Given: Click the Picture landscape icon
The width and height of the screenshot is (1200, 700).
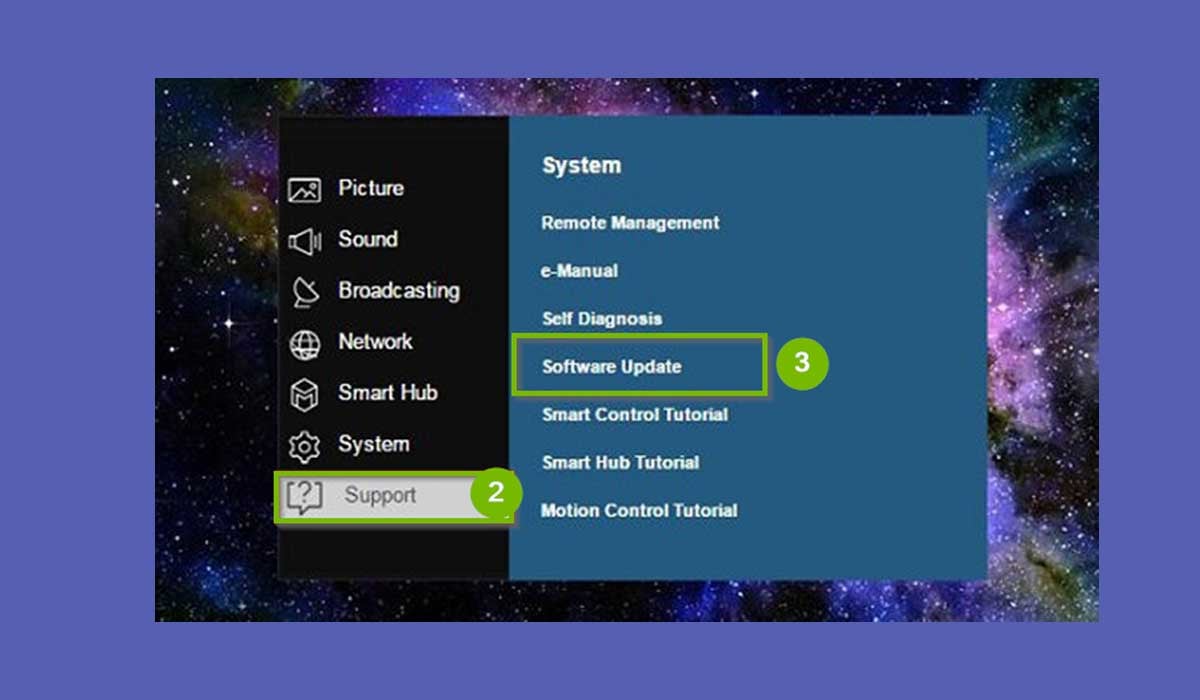Looking at the screenshot, I should tap(304, 189).
